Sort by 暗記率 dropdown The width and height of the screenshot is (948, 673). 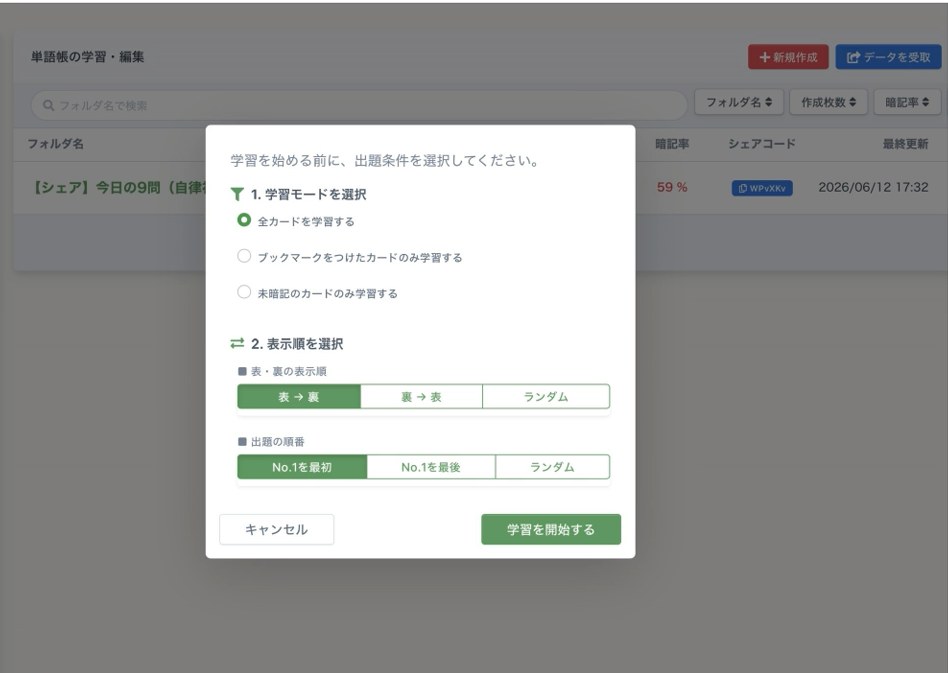tap(907, 102)
